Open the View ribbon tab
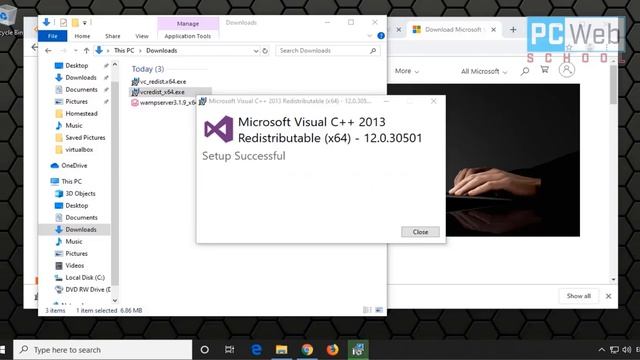Screen dimensions: 640x360 (x=142, y=36)
